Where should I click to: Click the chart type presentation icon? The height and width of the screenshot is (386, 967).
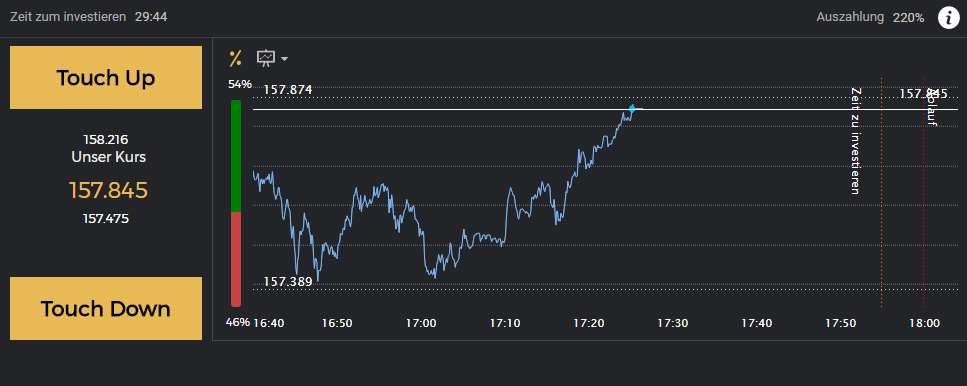pos(266,59)
